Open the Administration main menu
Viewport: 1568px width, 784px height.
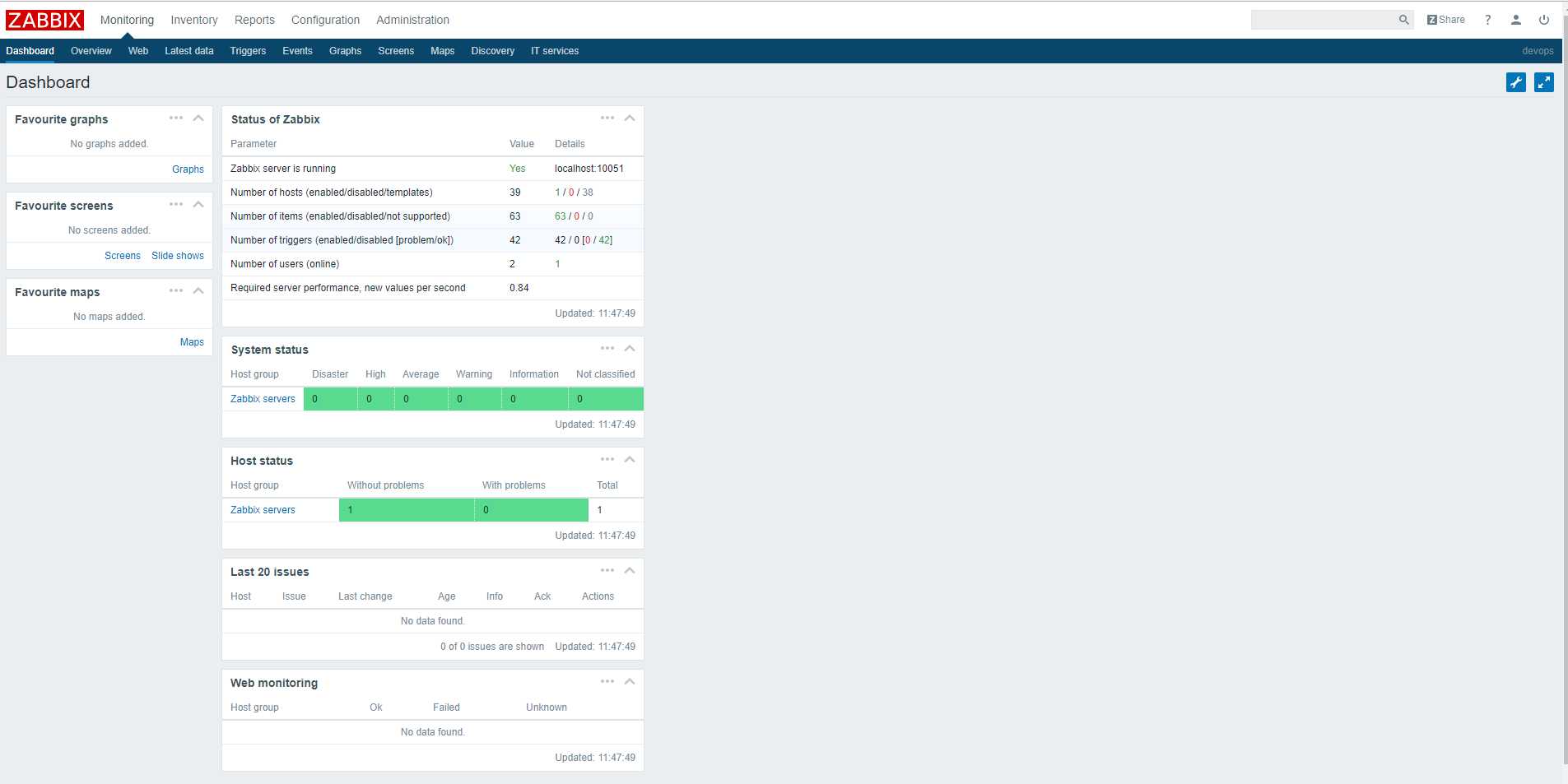click(412, 20)
